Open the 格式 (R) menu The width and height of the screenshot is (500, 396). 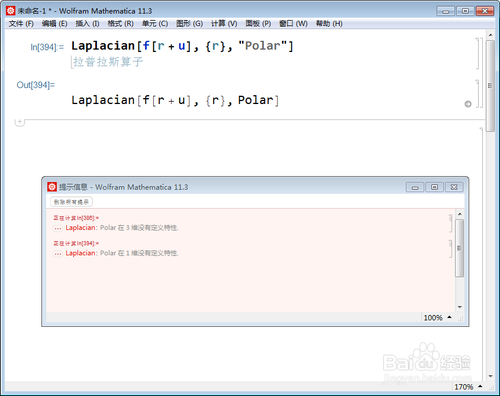point(120,24)
